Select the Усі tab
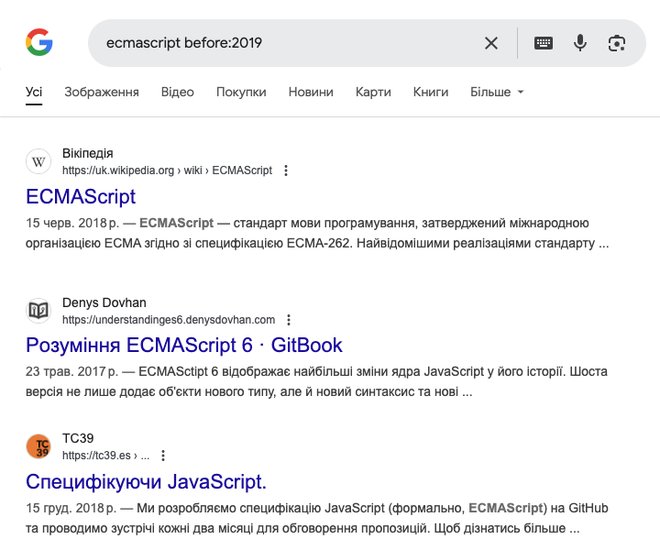Image resolution: width=660 pixels, height=550 pixels. point(34,92)
